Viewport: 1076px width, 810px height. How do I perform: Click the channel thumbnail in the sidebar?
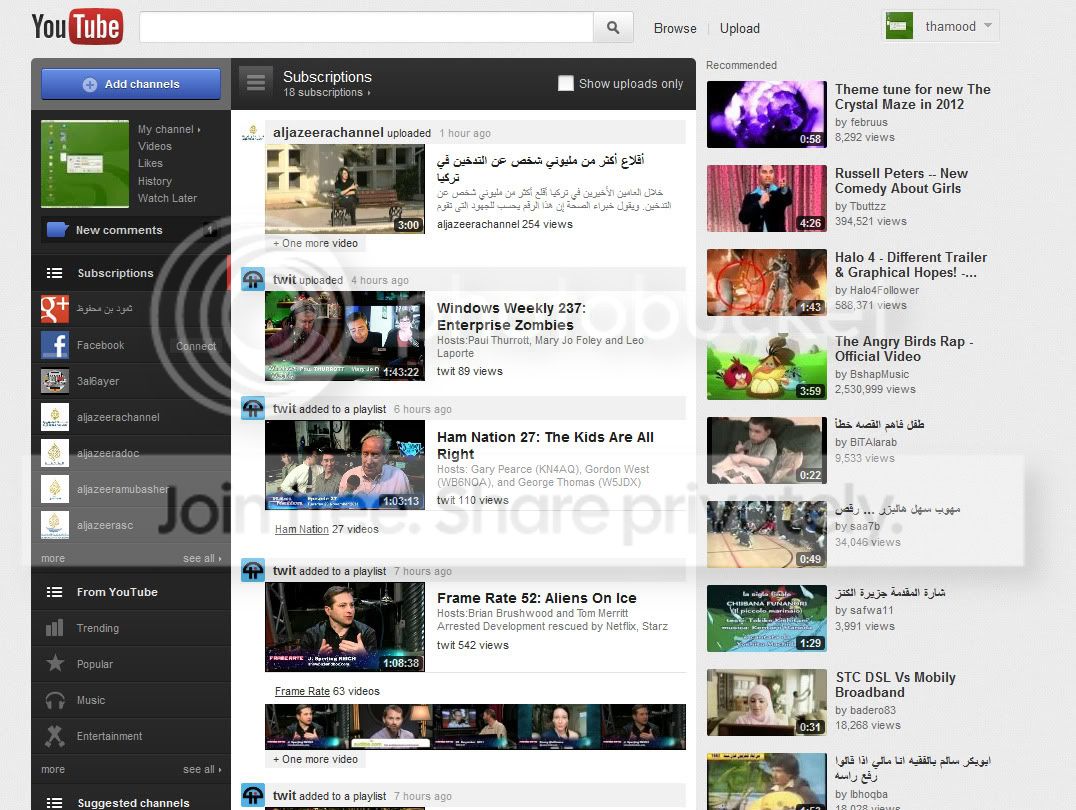click(84, 163)
